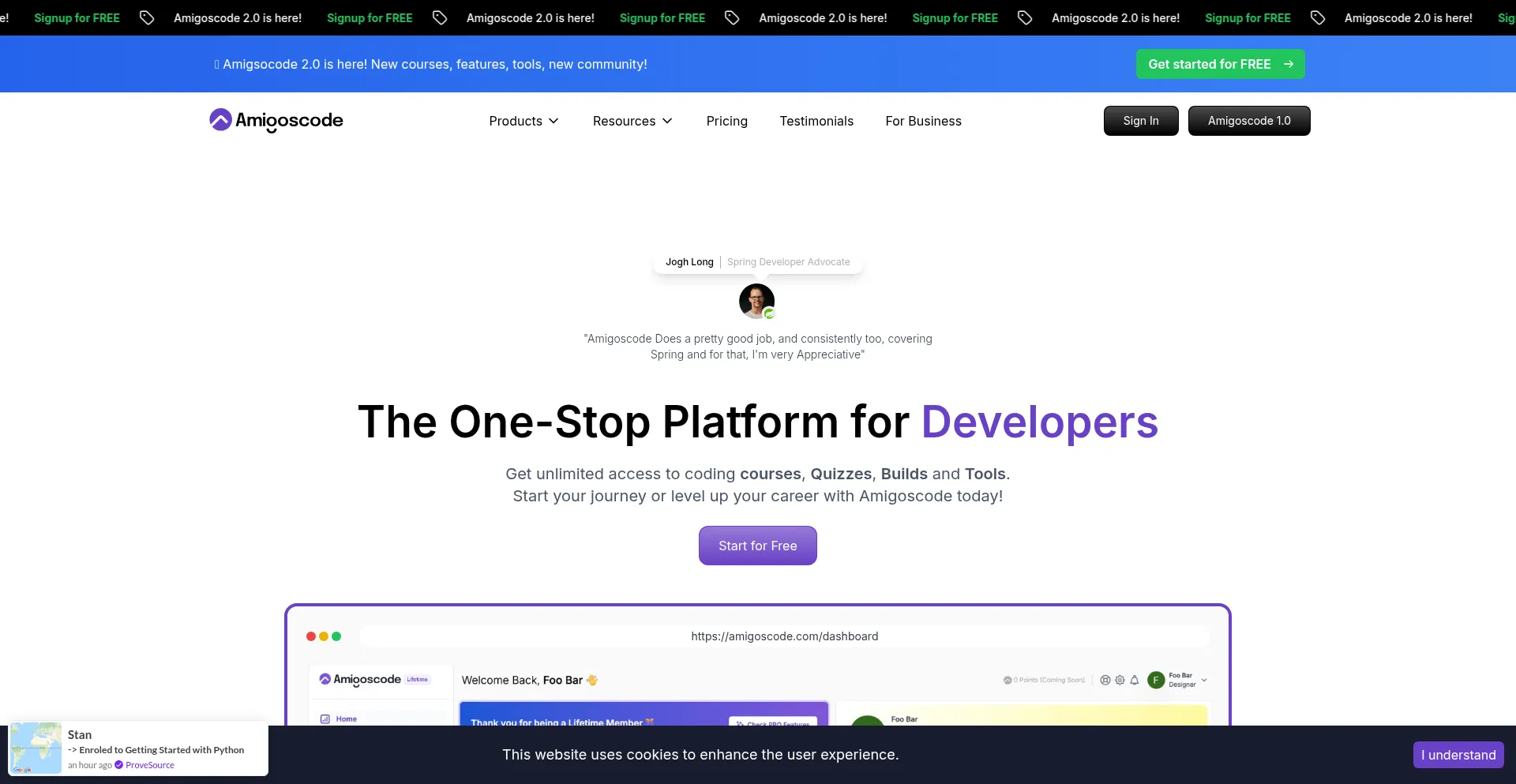This screenshot has height=784, width=1516.
Task: Open the settings gear in the dashboard header
Action: [x=1120, y=681]
